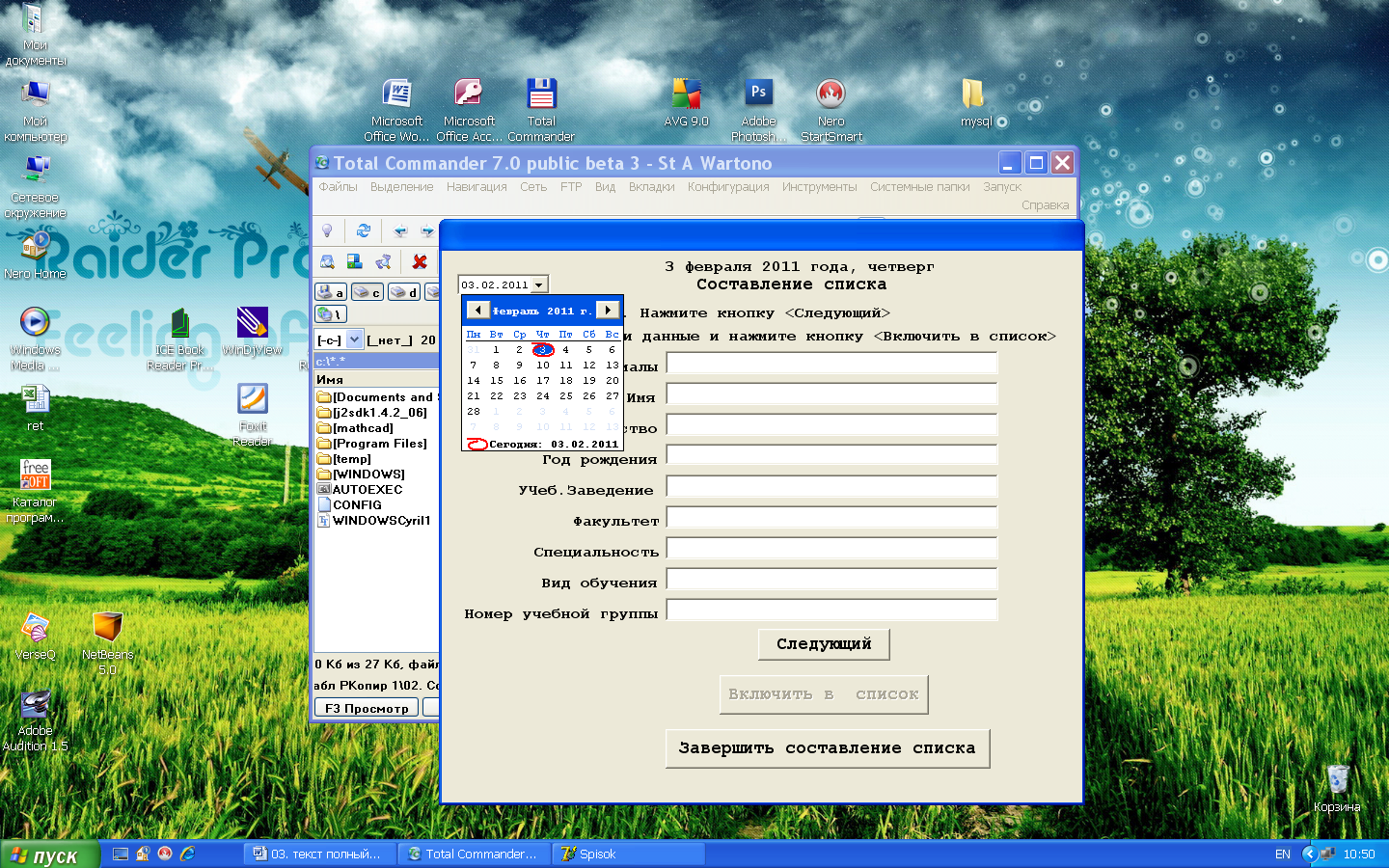Click the Следующий button
Image resolution: width=1389 pixels, height=868 pixels.
pyautogui.click(x=824, y=644)
